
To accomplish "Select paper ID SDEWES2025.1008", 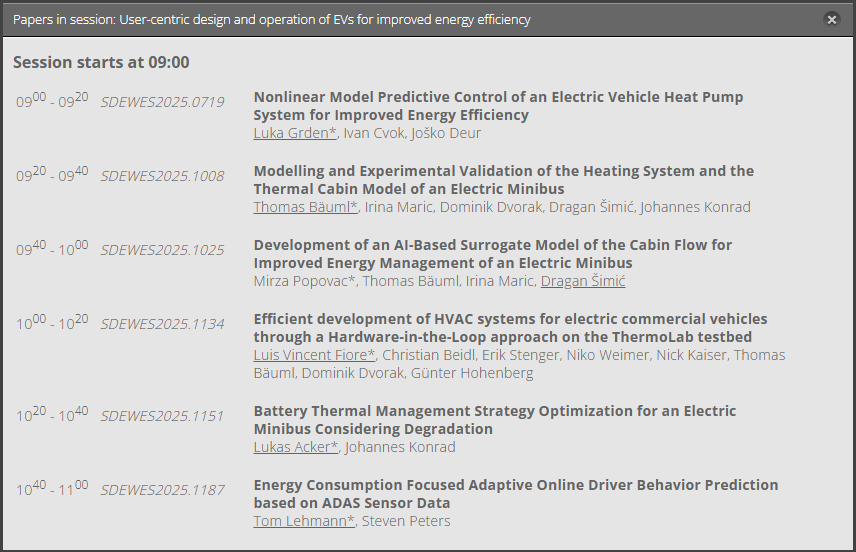I will tap(162, 176).
